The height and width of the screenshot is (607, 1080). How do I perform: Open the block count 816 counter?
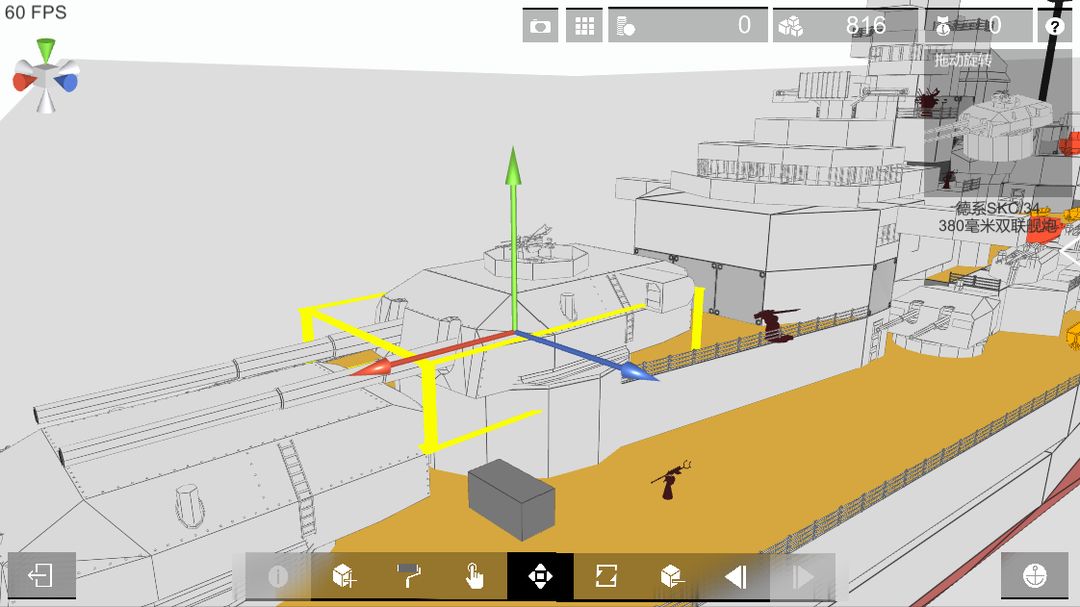[846, 26]
